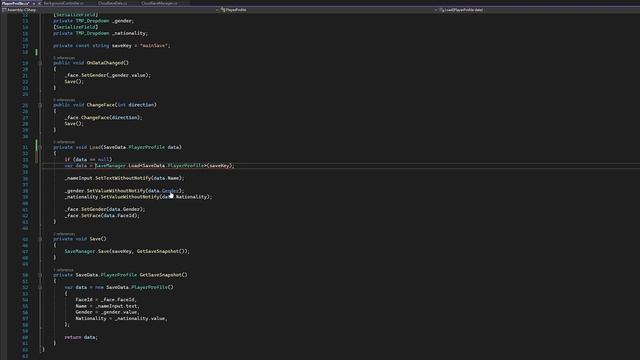This screenshot has height=360, width=640.
Task: Click the "if (data == null)" line
Action: click(88, 160)
